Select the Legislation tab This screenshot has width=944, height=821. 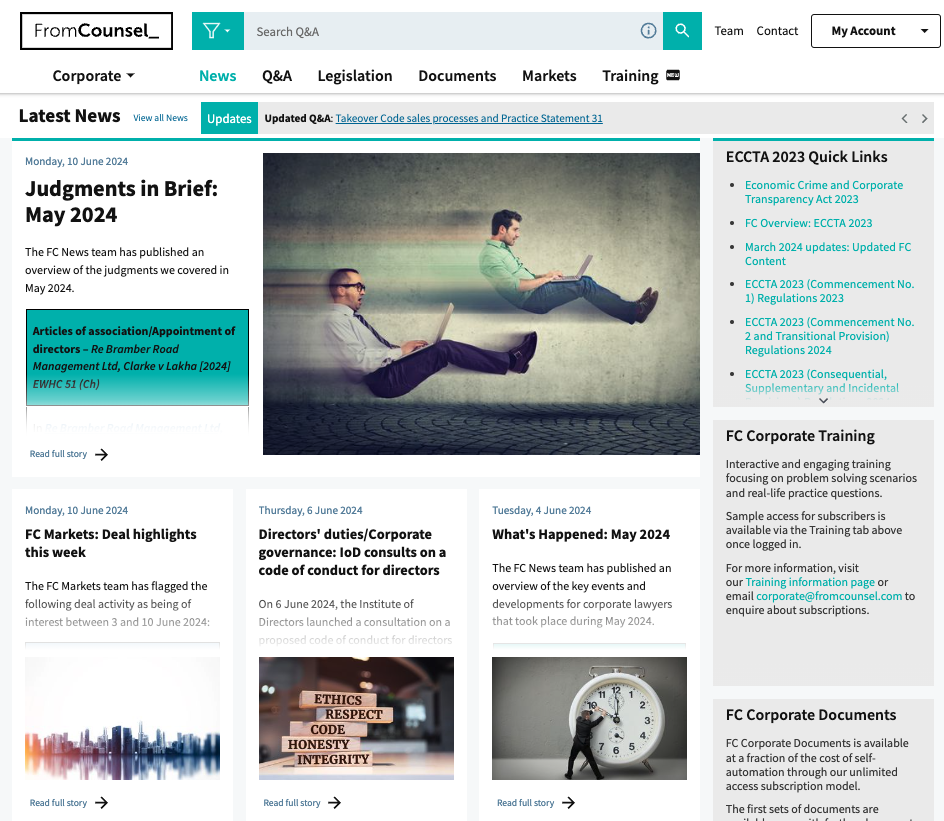354,75
